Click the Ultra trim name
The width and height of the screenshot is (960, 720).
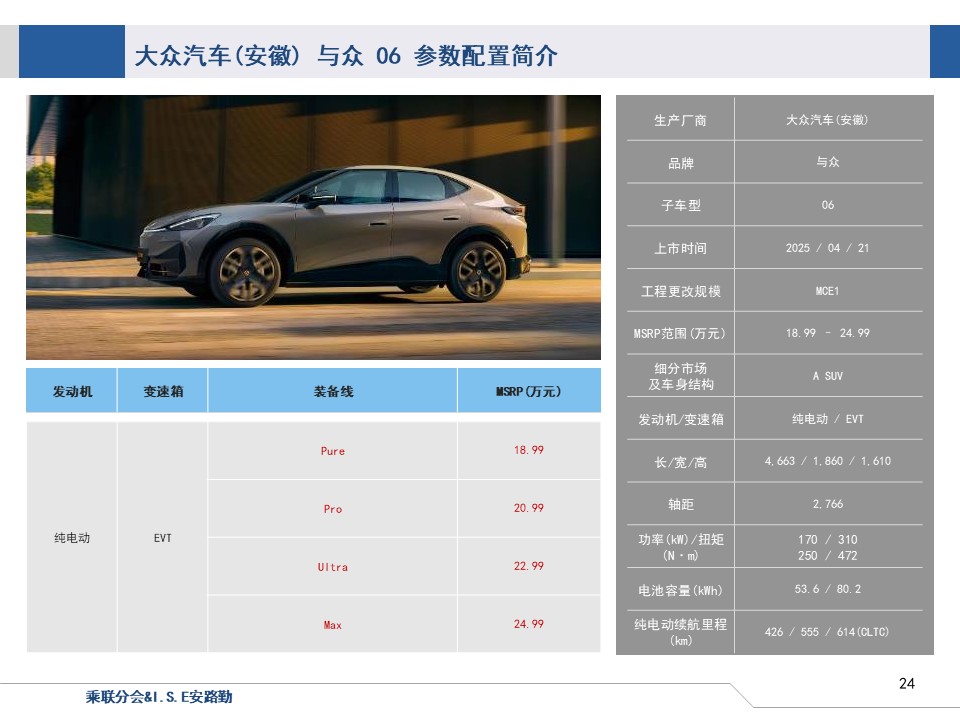pos(333,567)
